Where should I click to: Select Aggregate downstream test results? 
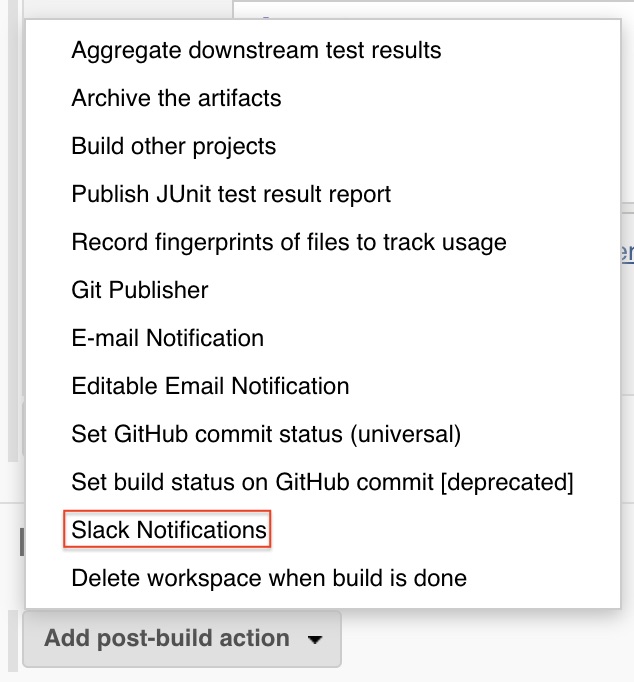pyautogui.click(x=256, y=50)
